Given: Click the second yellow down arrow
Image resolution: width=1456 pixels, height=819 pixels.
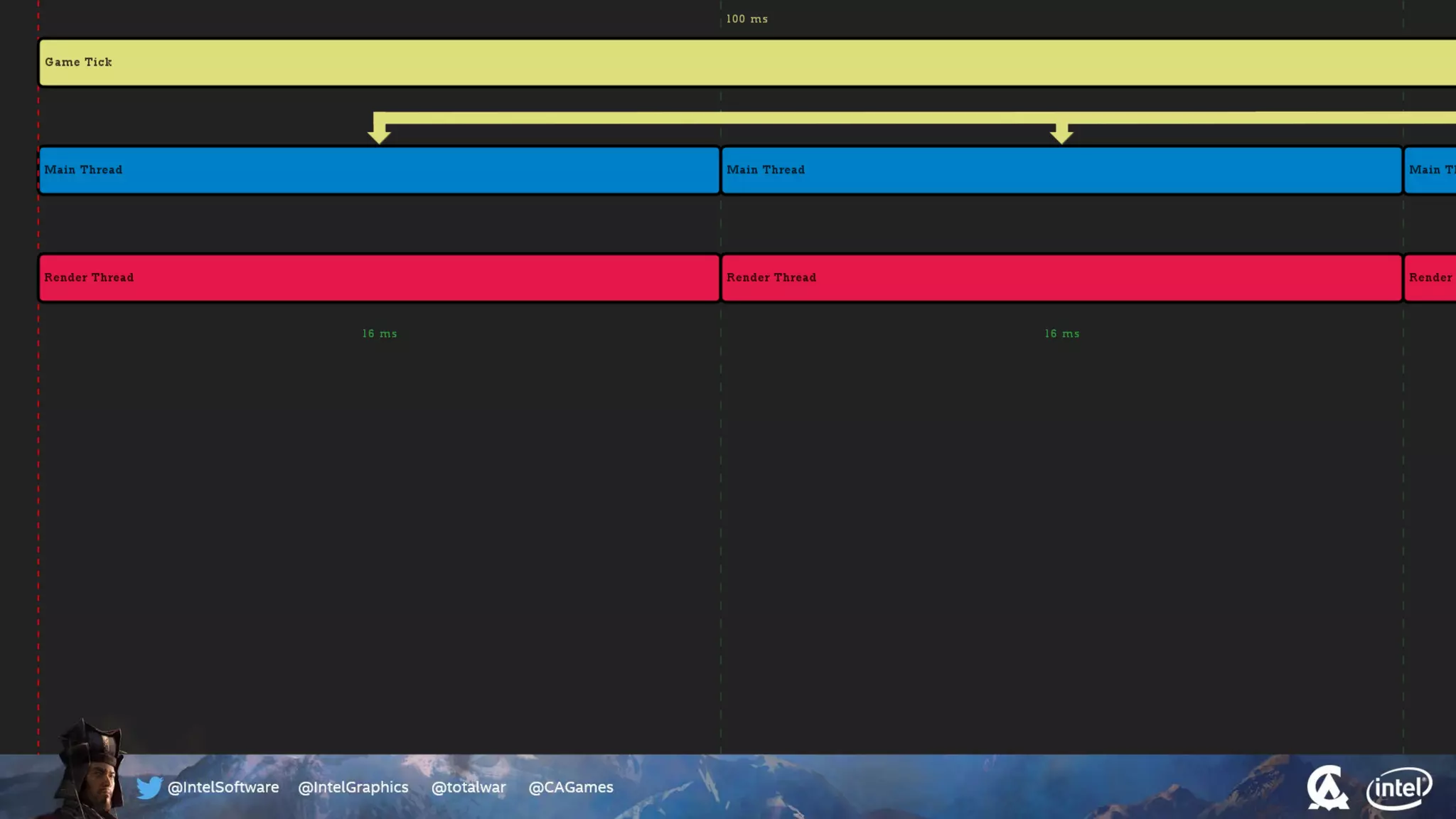Looking at the screenshot, I should (x=1061, y=133).
